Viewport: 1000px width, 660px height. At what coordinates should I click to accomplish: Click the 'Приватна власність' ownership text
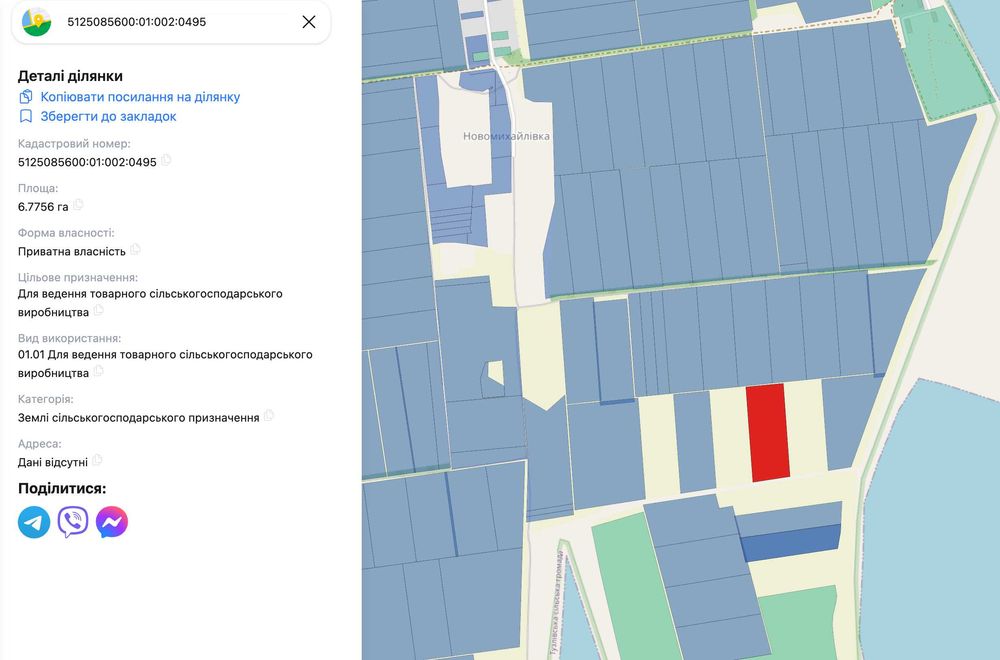coord(71,251)
